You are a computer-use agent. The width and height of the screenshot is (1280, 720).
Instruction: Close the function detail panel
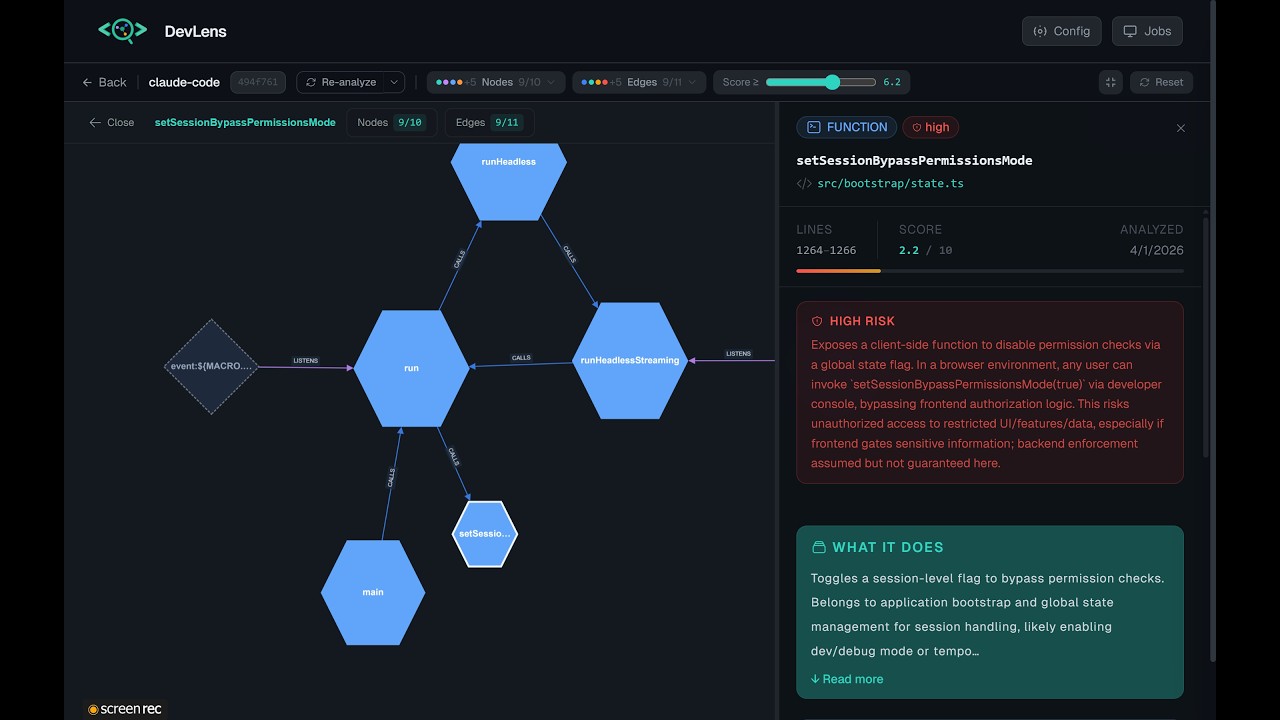[x=1181, y=128]
